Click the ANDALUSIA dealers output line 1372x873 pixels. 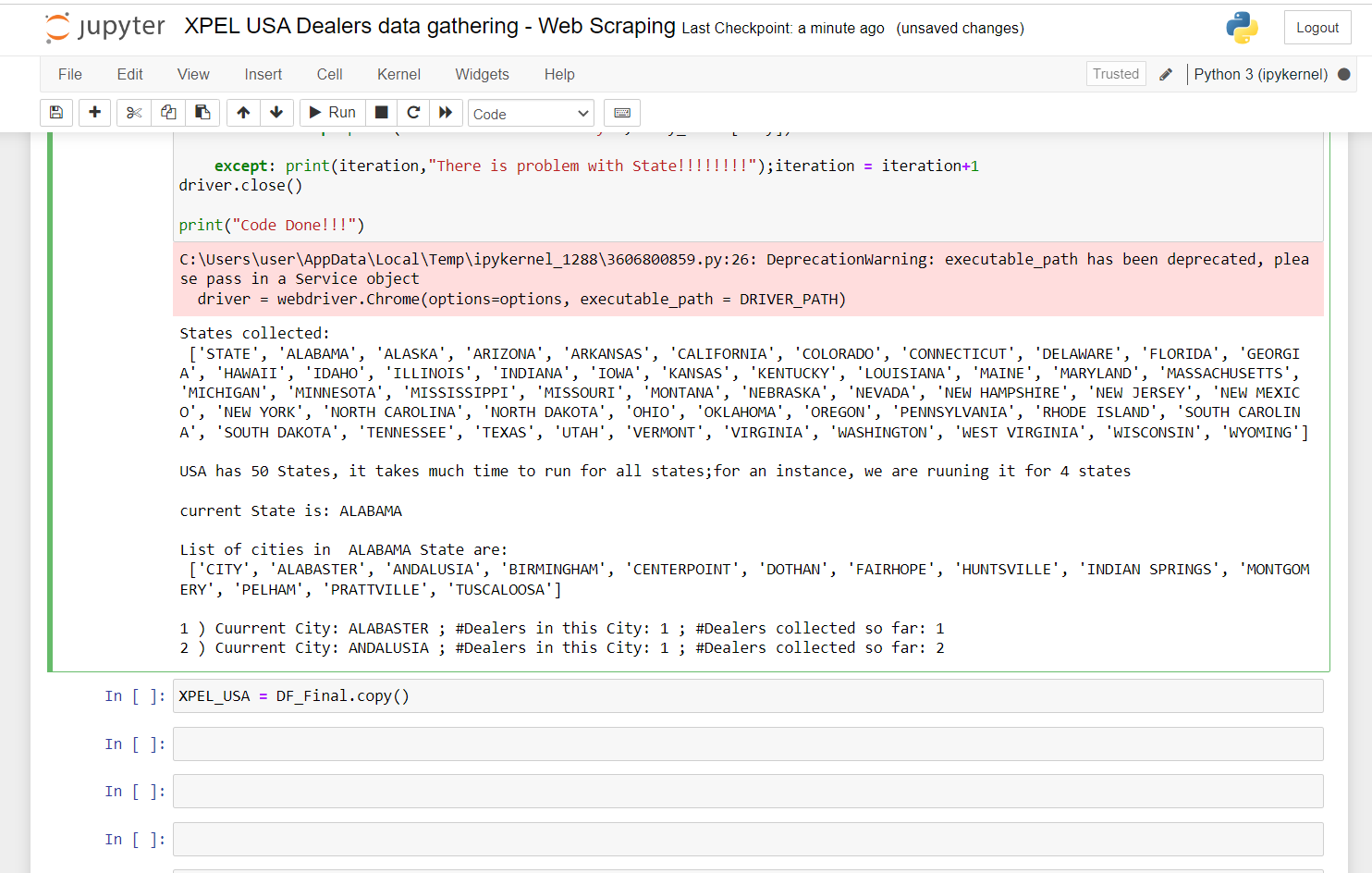pos(562,647)
